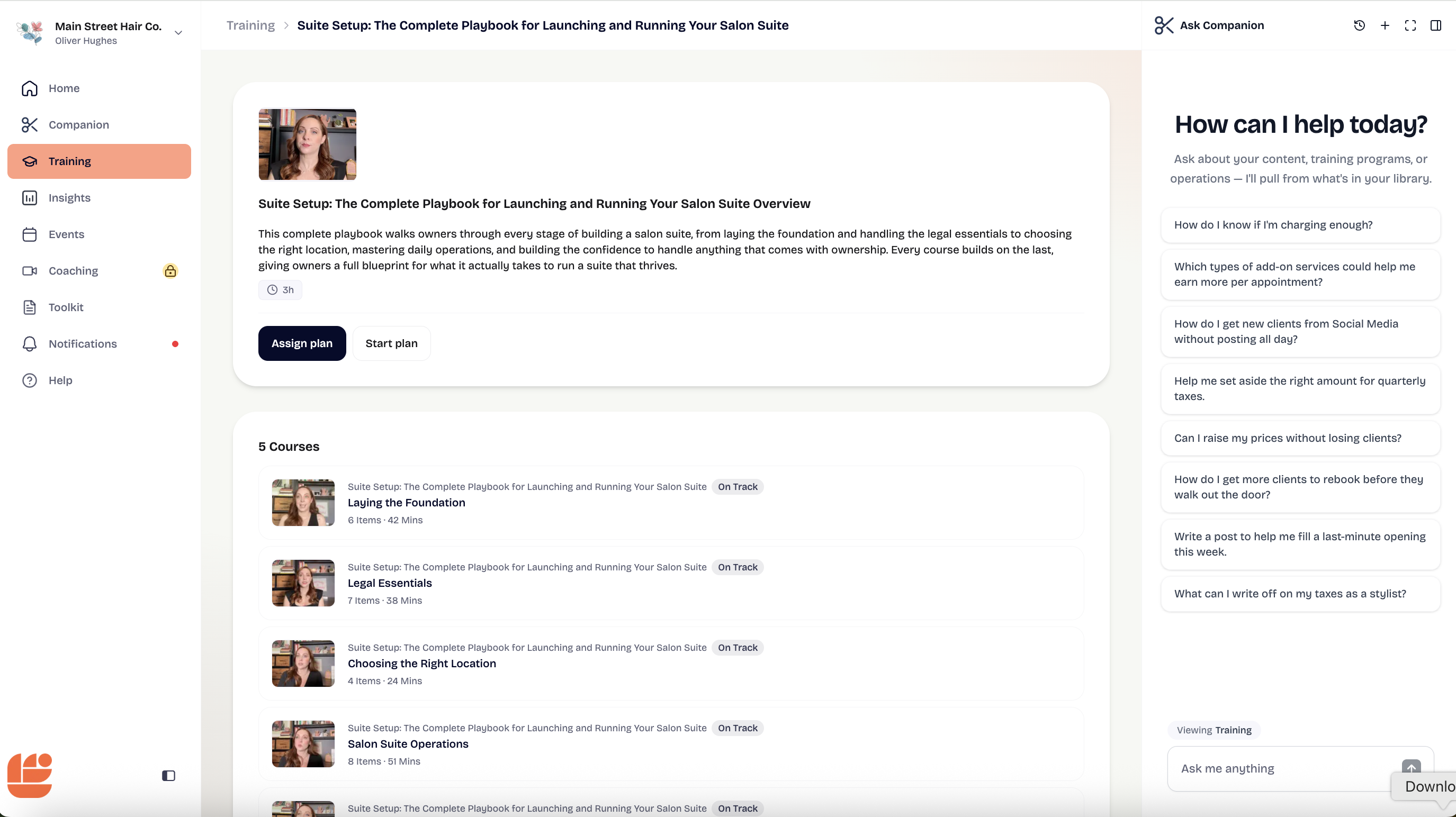Click the Start plan button
The height and width of the screenshot is (817, 1456).
(392, 343)
